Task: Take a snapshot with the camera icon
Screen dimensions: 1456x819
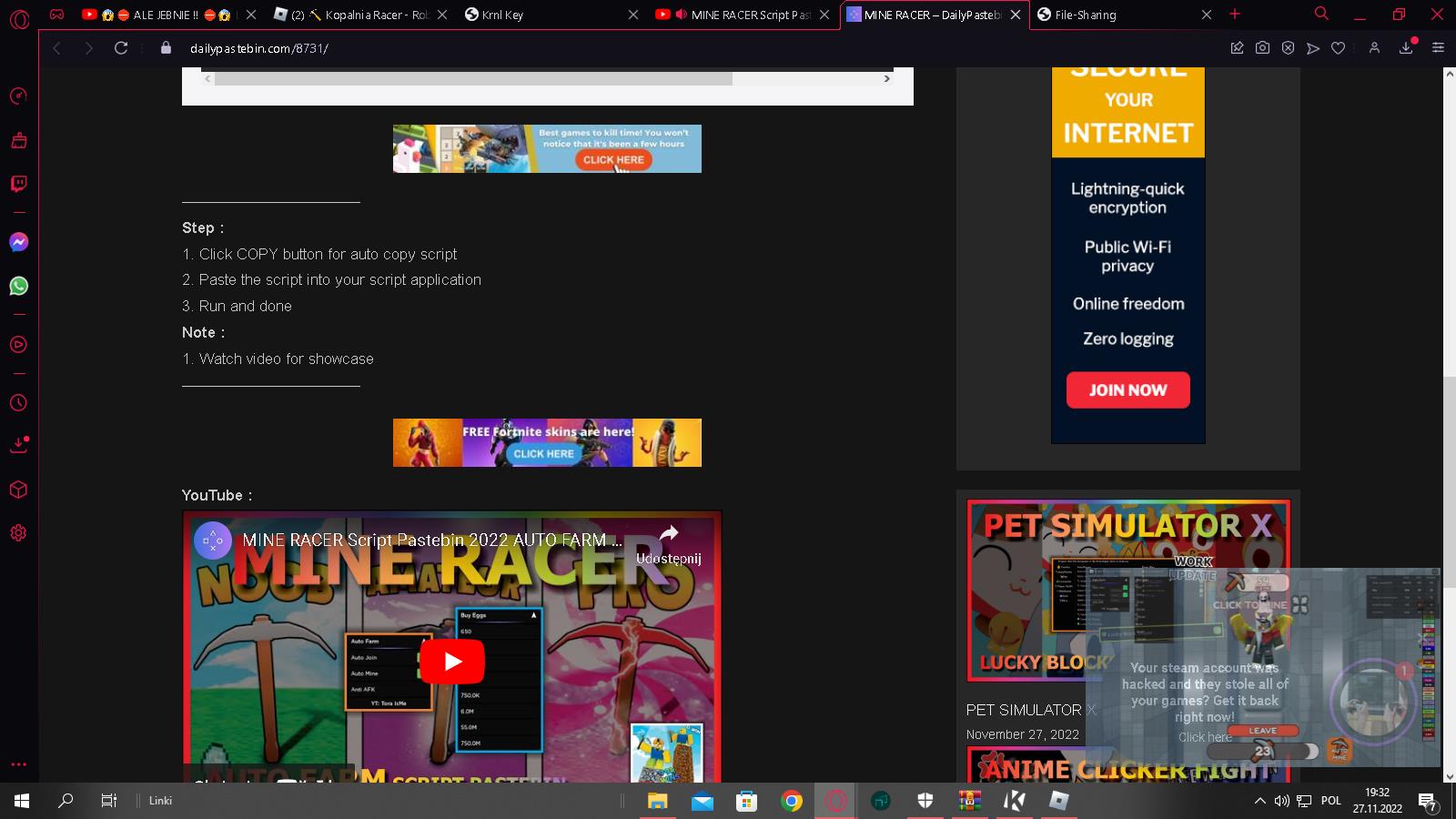Action: tap(1262, 48)
